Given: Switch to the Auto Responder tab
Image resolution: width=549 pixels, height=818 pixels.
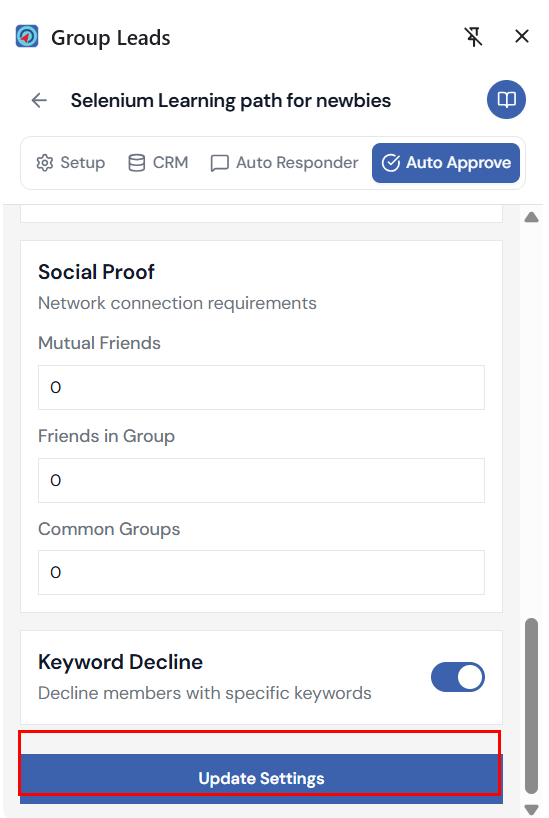Looking at the screenshot, I should pos(284,163).
